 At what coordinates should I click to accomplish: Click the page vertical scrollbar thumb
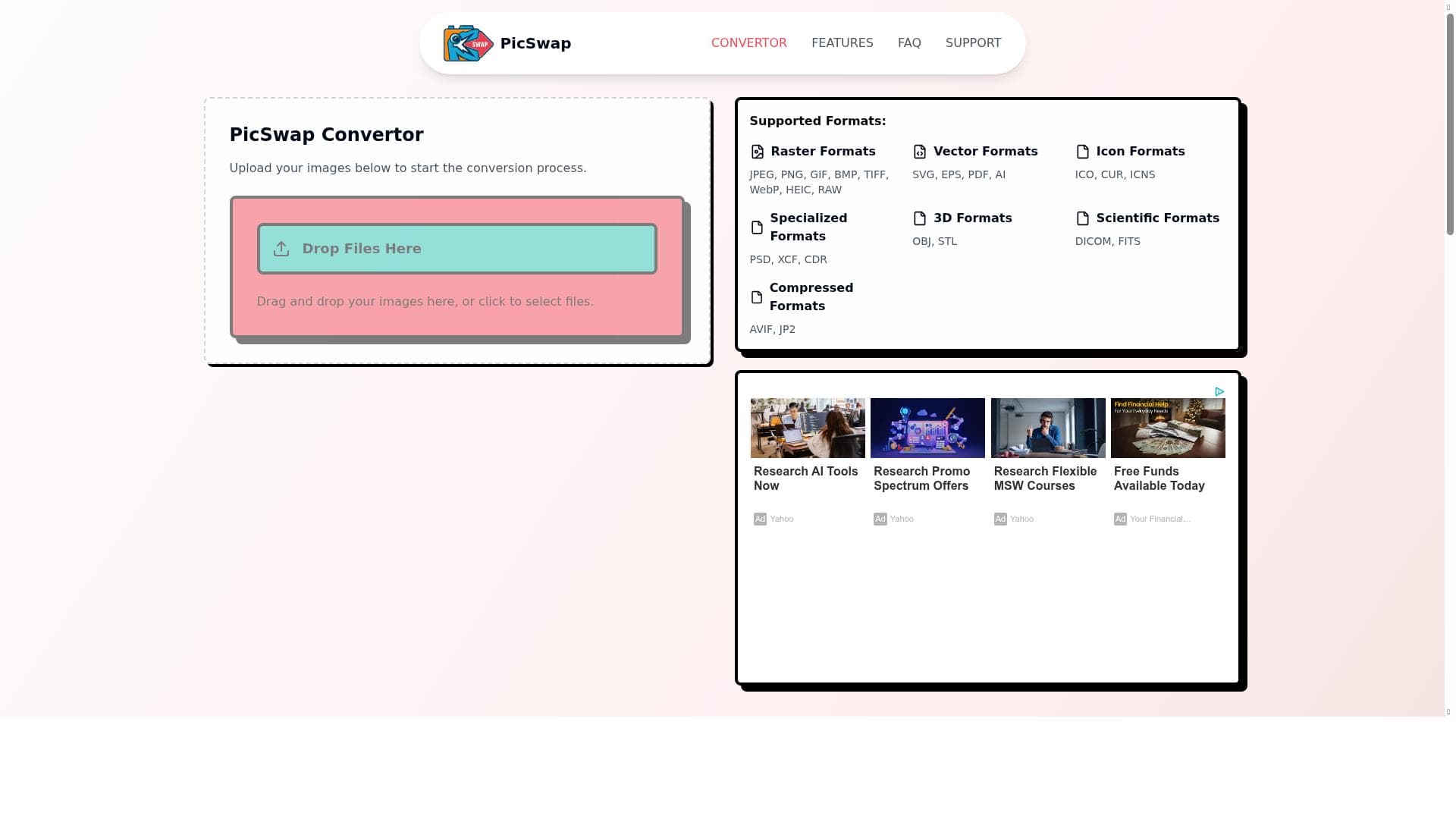[1450, 123]
